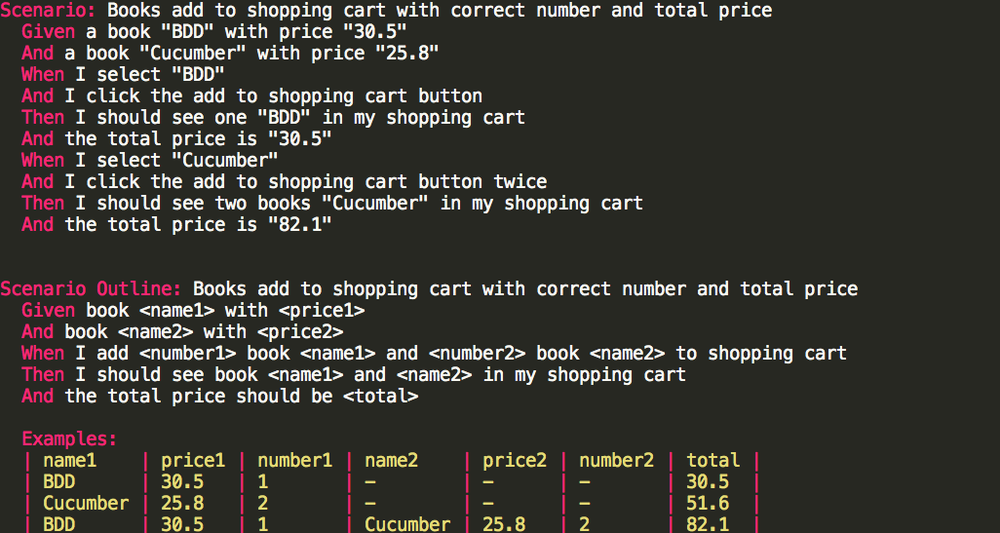Click "82.1" in the examples table's last row
The image size is (1000, 533).
coord(707,524)
